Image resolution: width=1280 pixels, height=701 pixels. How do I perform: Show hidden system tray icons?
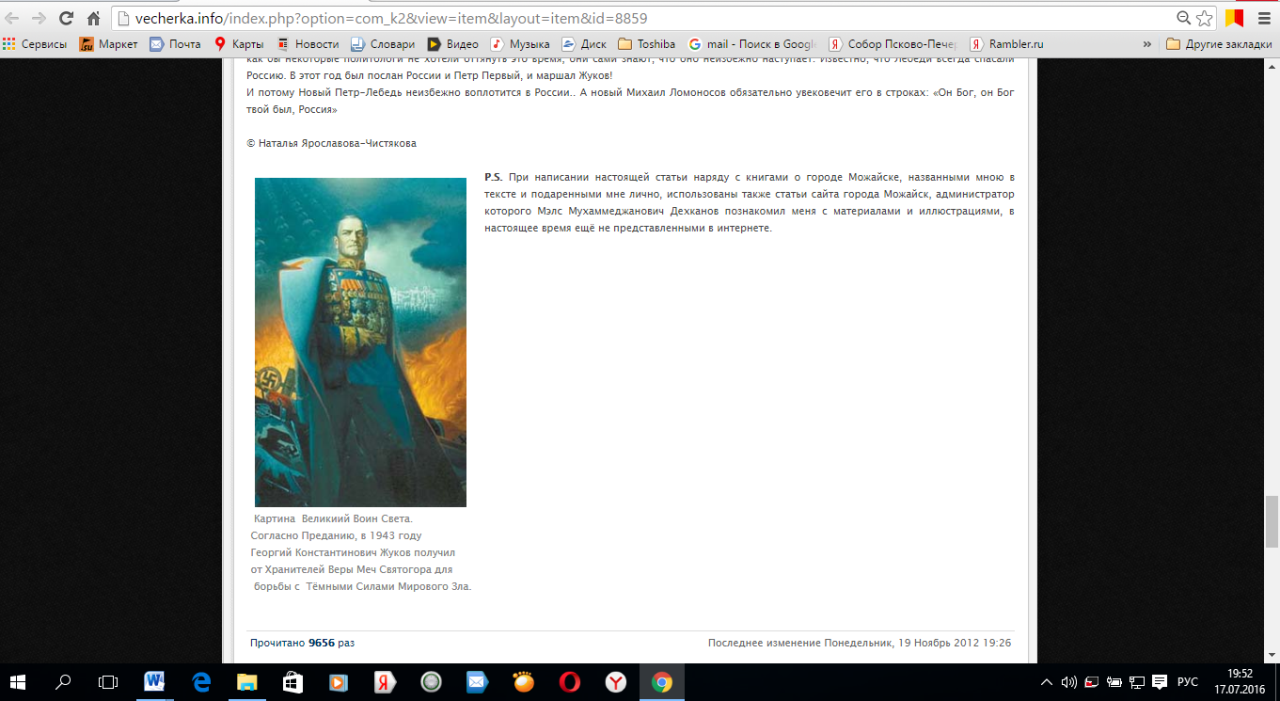pos(1046,682)
